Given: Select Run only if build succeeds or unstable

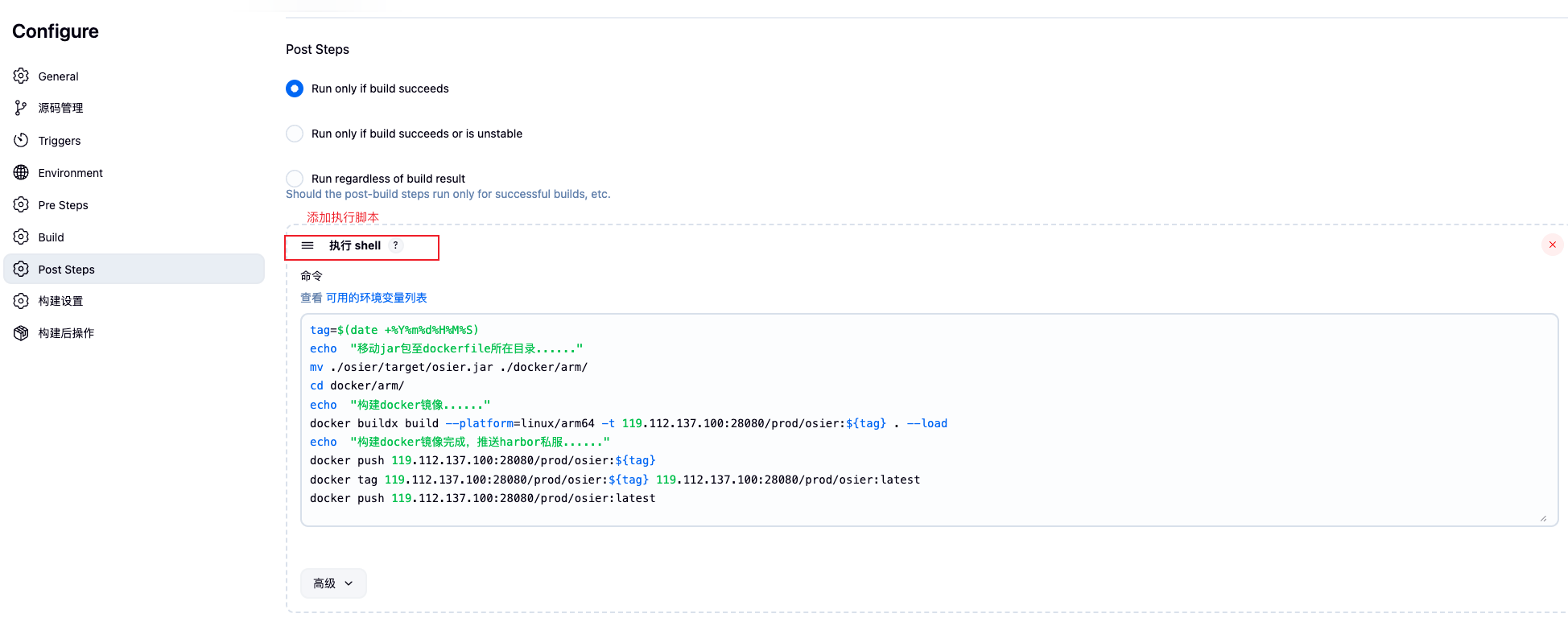Looking at the screenshot, I should click(295, 134).
